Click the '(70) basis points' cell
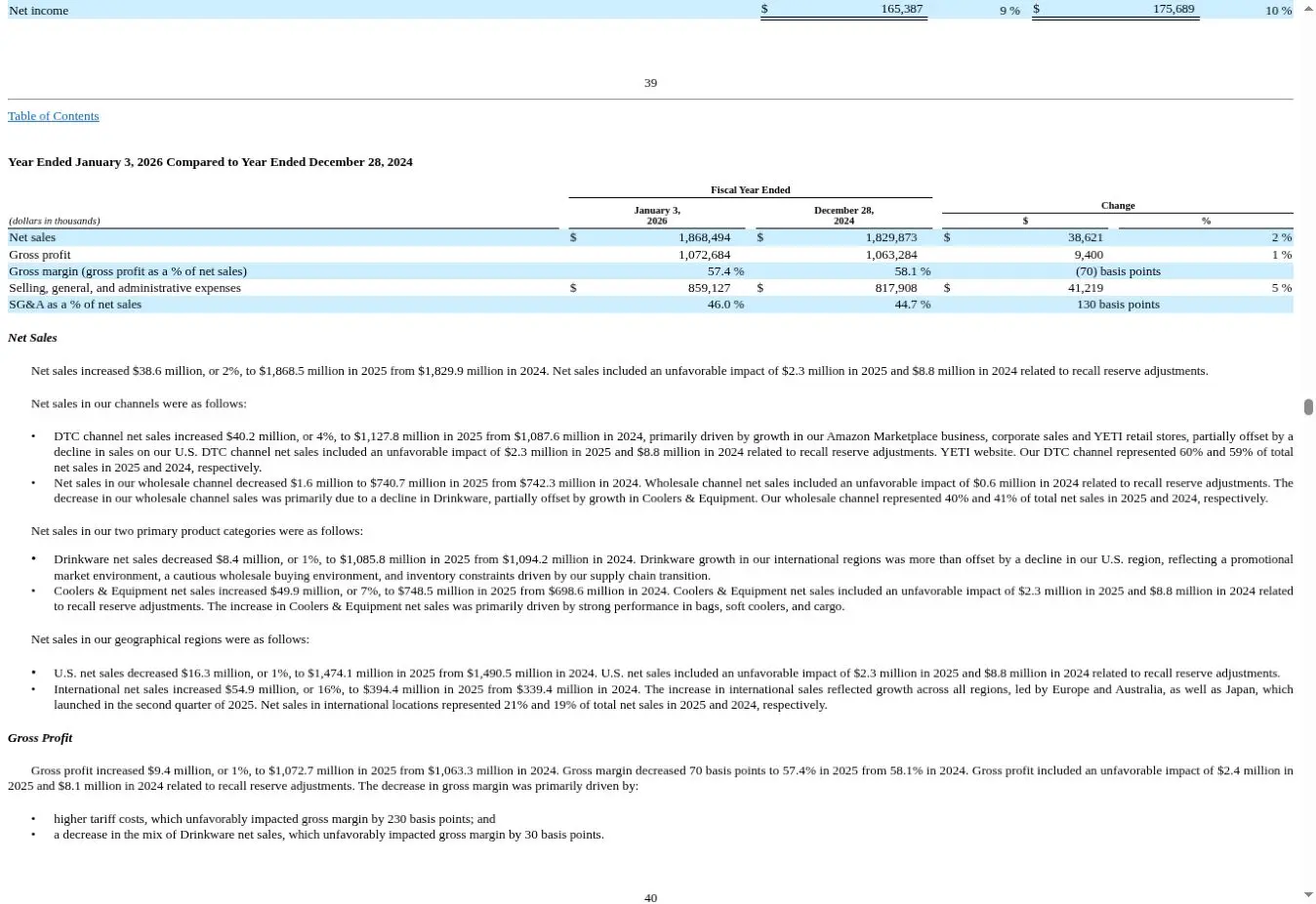Viewport: 1316px width, 904px height. 1118,271
